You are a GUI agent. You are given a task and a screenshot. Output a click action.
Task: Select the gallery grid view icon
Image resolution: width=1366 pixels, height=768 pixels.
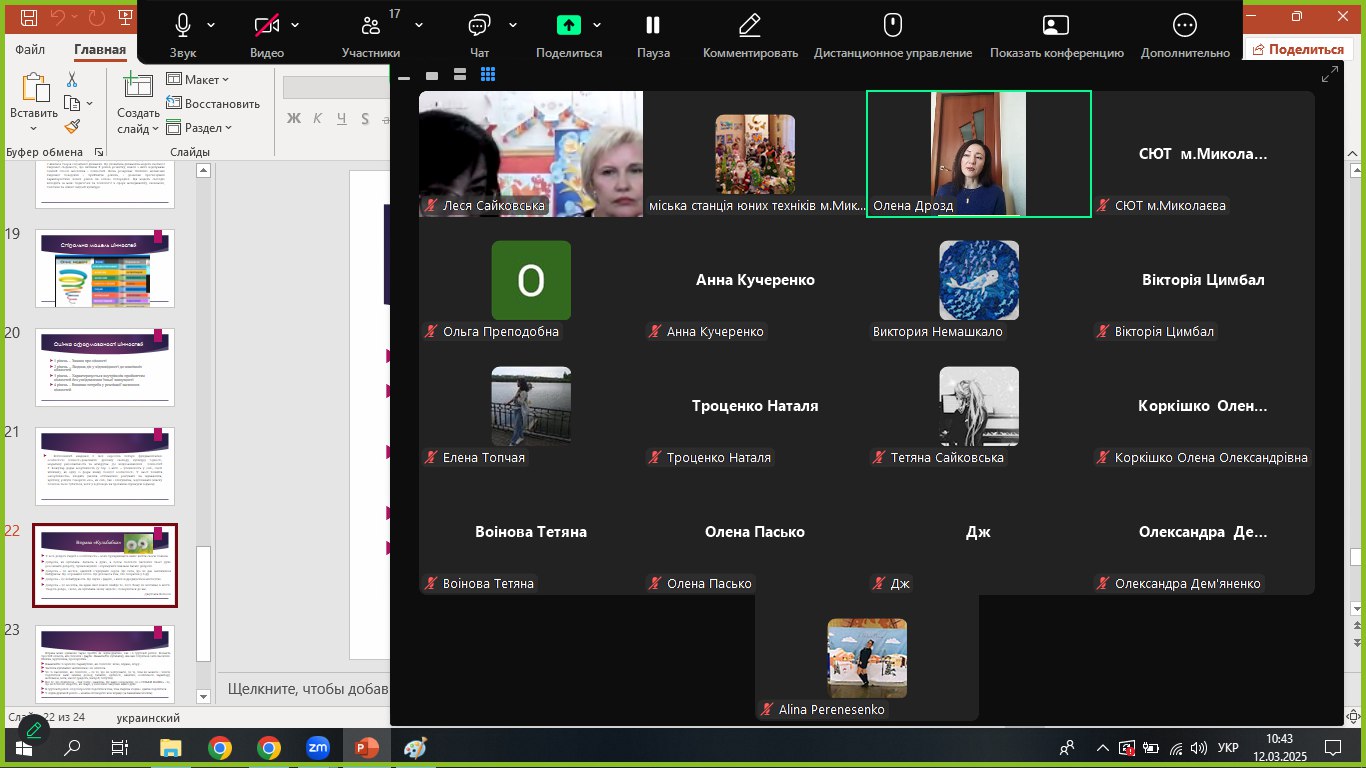[x=488, y=75]
